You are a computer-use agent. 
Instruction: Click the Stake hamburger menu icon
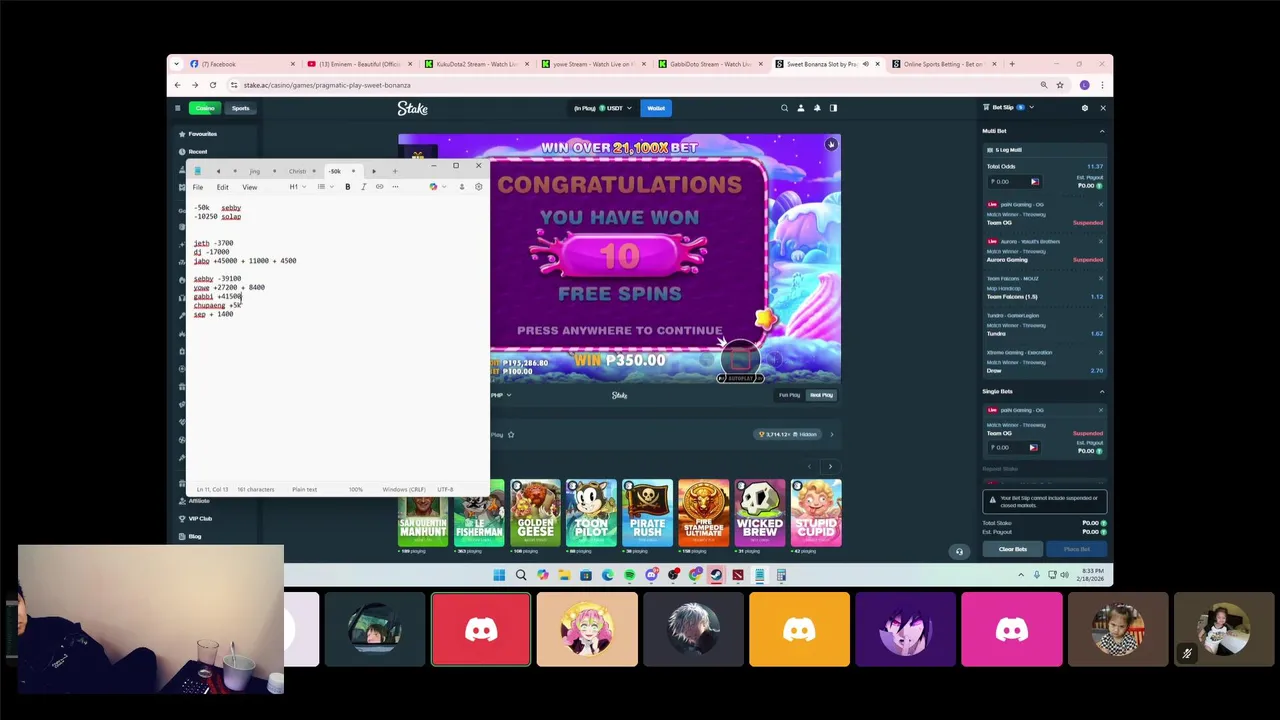click(177, 108)
